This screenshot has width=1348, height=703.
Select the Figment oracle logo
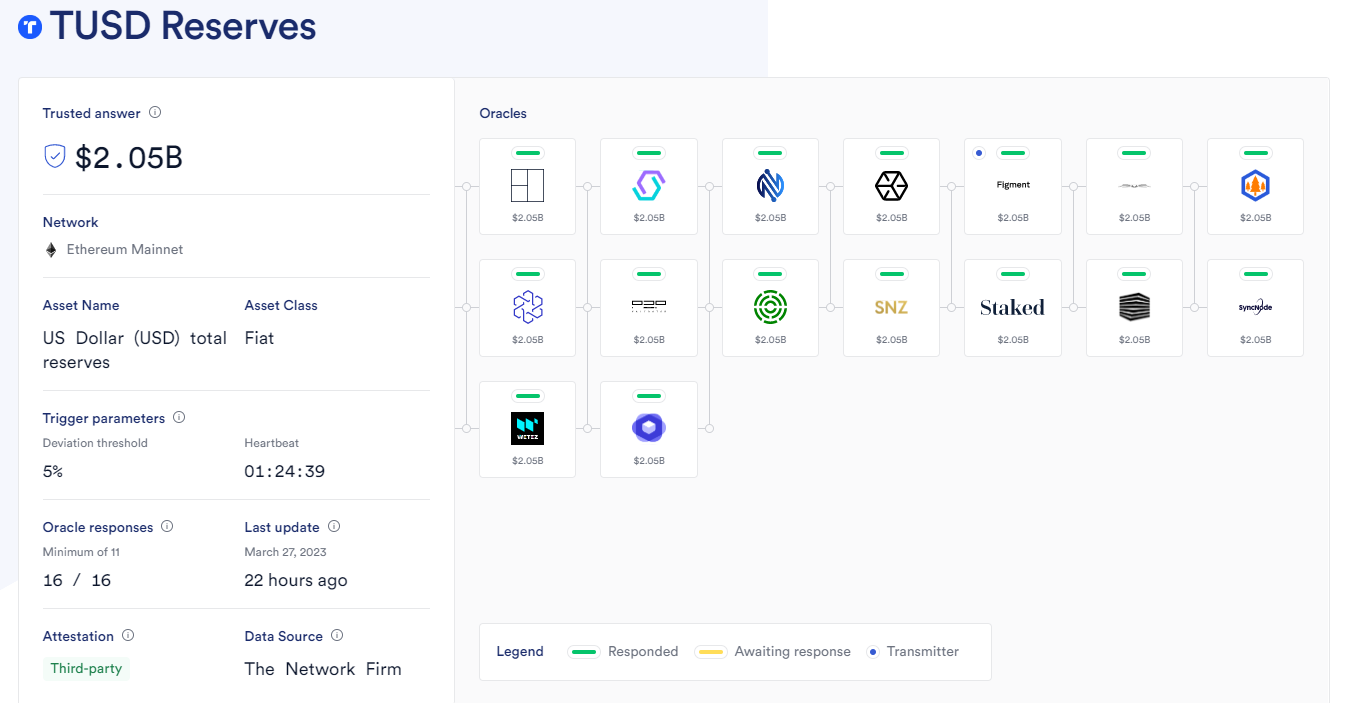point(1013,185)
